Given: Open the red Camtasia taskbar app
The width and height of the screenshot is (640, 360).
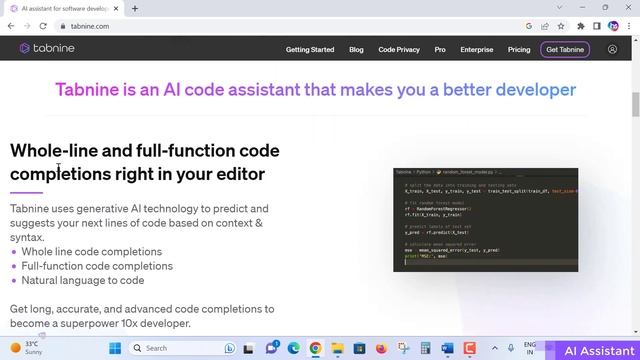Looking at the screenshot, I should 469,348.
